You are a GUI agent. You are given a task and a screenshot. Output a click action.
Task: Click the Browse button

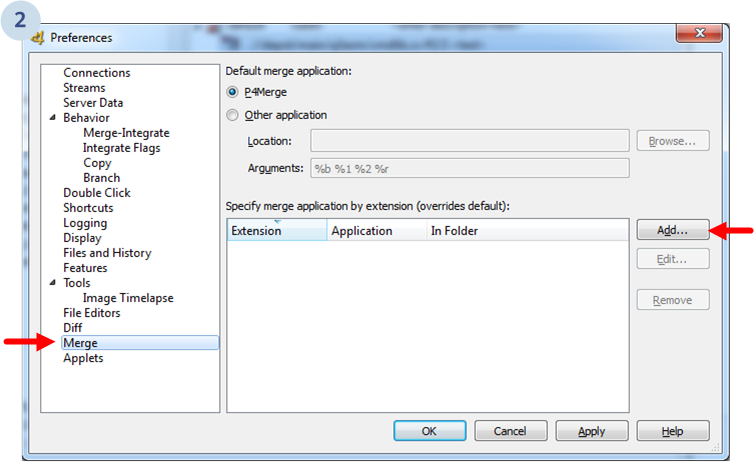click(x=673, y=141)
